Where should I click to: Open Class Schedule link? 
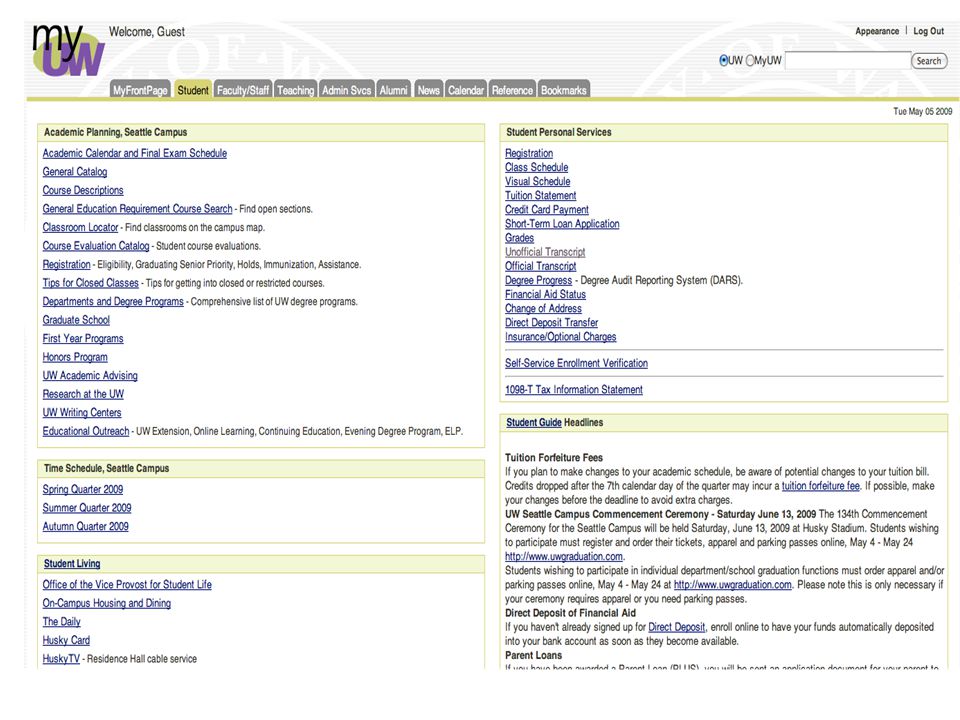pyautogui.click(x=536, y=167)
